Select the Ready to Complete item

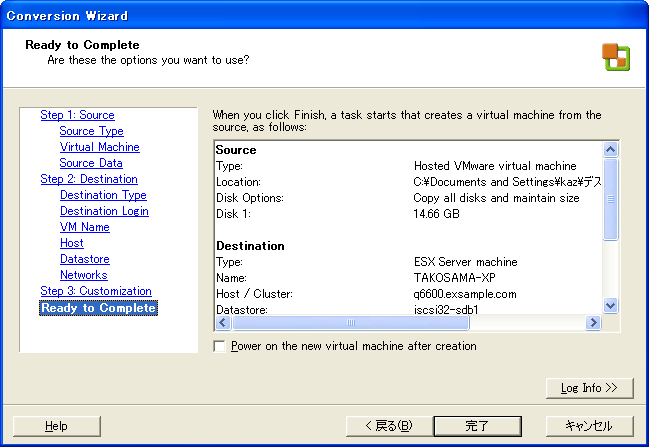[99, 308]
